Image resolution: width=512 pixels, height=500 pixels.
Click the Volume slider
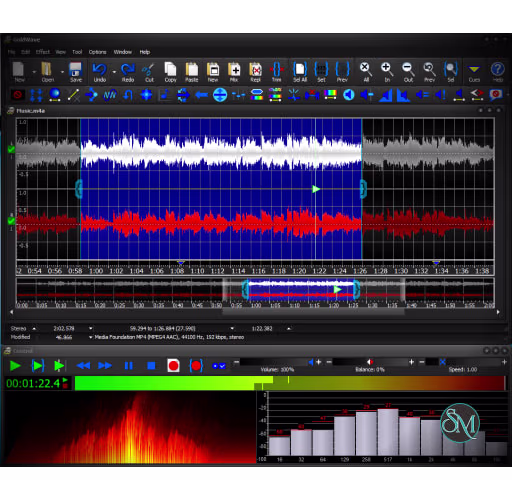tap(277, 362)
